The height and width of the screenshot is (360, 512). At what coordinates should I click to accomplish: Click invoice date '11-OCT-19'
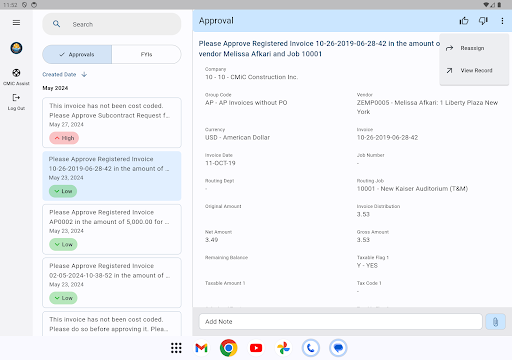pos(220,163)
